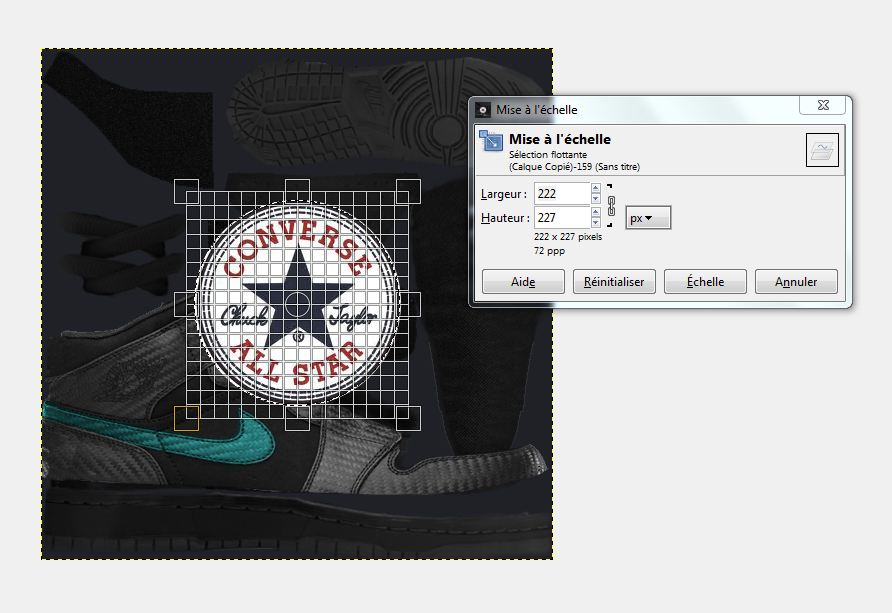Click the '(Calque Copié)-159 (Sans titre)' text
892x613 pixels.
[x=574, y=167]
